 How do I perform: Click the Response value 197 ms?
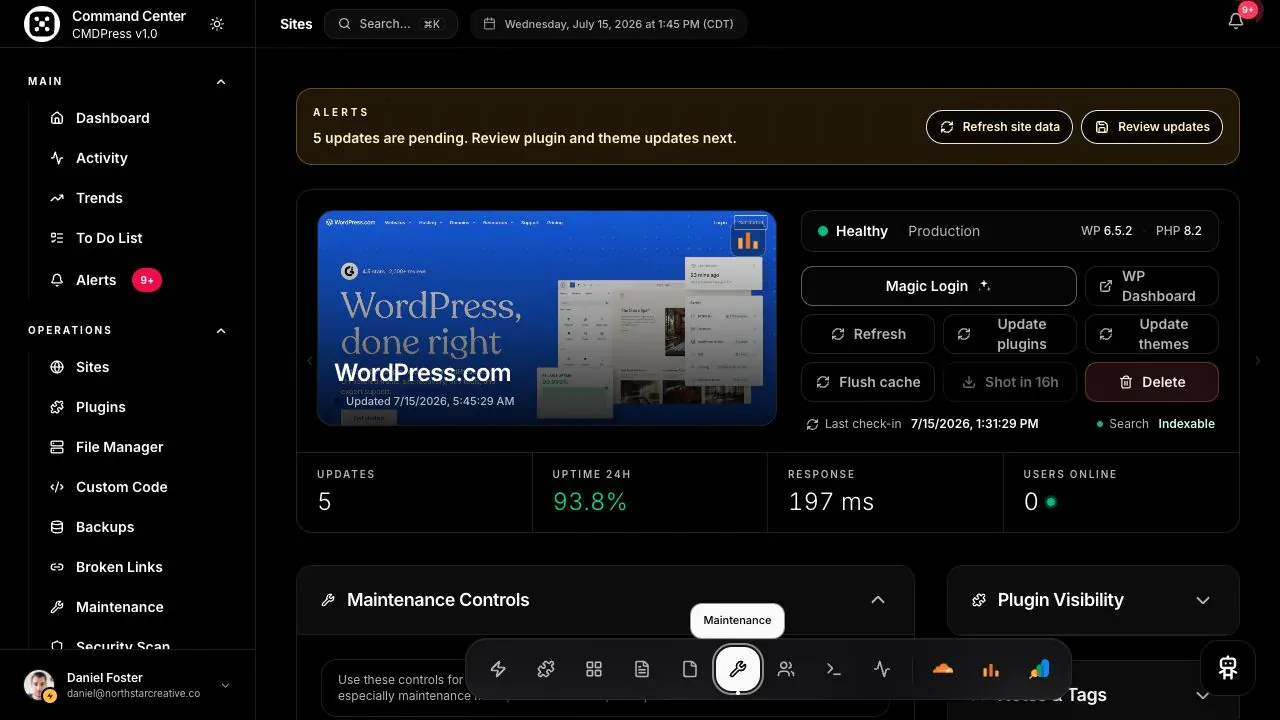tap(831, 502)
